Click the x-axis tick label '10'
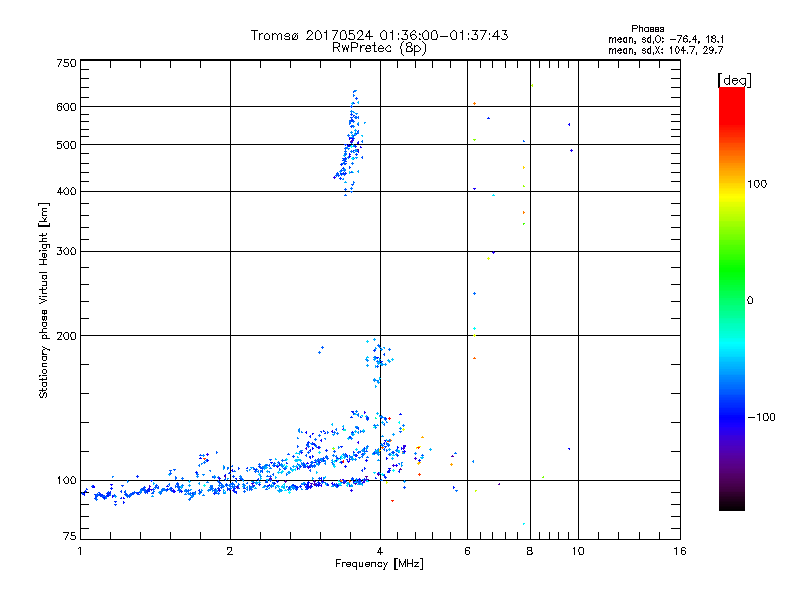 (578, 551)
